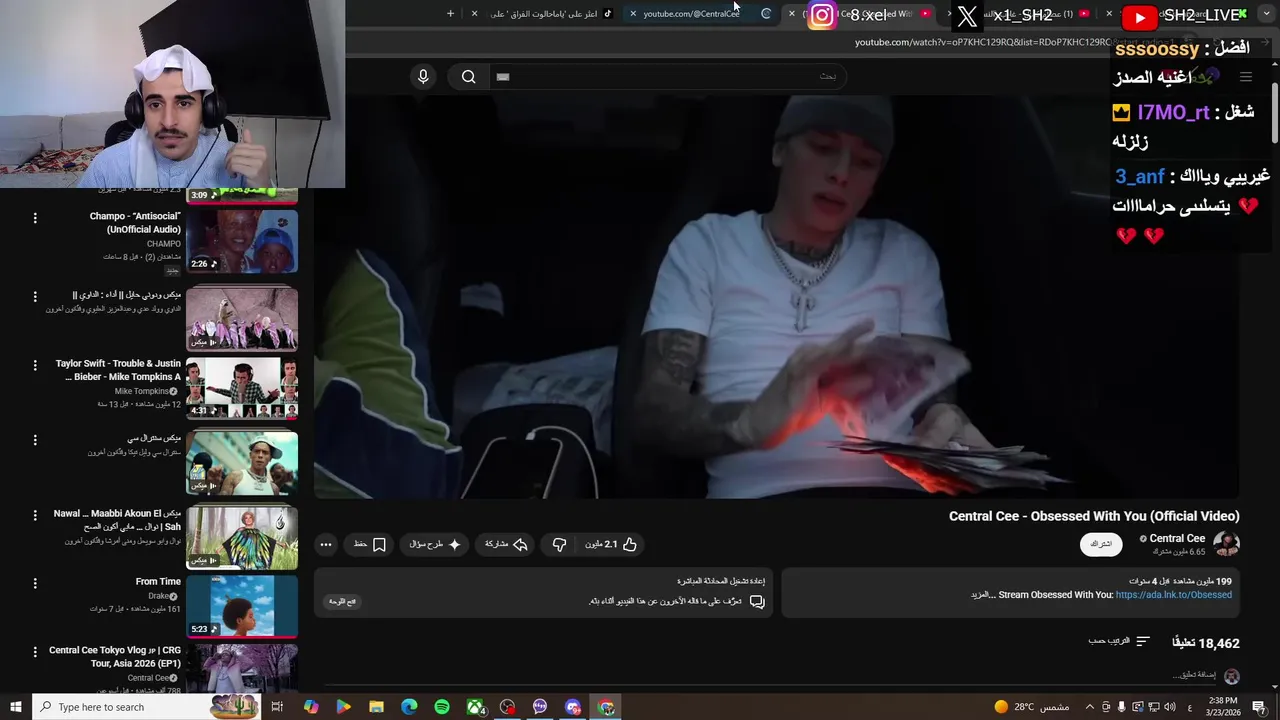The image size is (1280, 720).
Task: Open the share (مشاركة) button
Action: click(506, 544)
